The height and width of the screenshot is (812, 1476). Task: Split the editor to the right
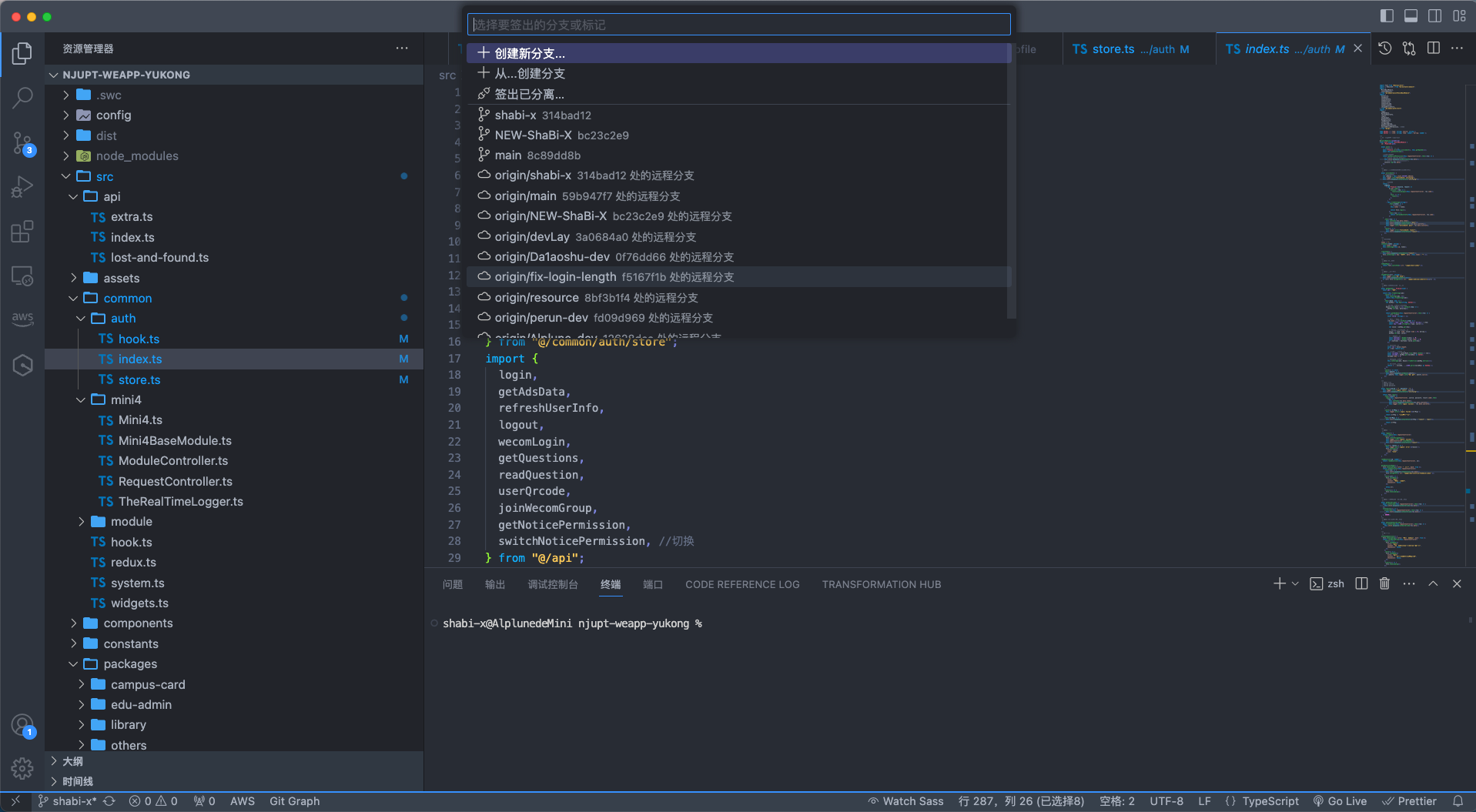pyautogui.click(x=1433, y=48)
